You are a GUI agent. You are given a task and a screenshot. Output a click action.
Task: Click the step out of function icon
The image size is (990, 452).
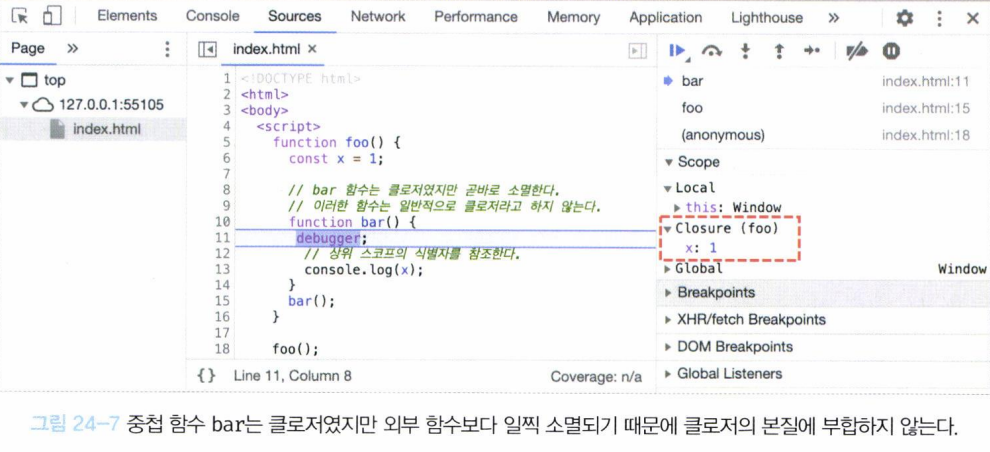tap(778, 50)
